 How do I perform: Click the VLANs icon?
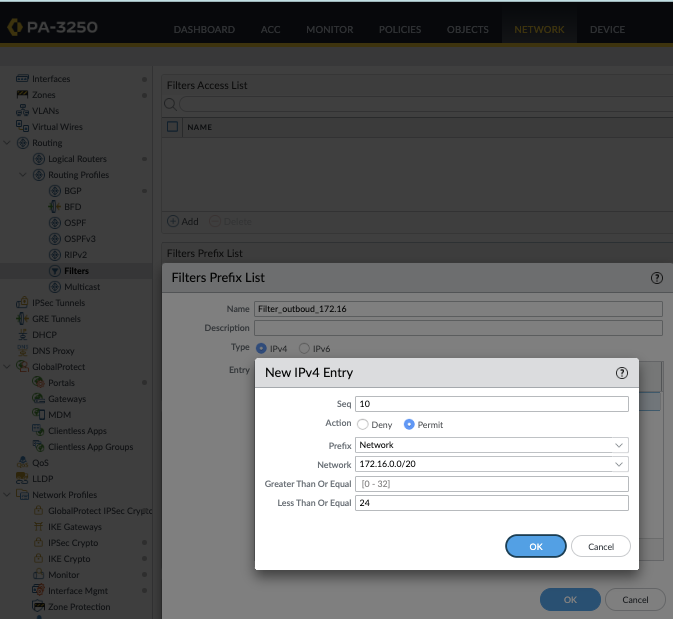22,111
